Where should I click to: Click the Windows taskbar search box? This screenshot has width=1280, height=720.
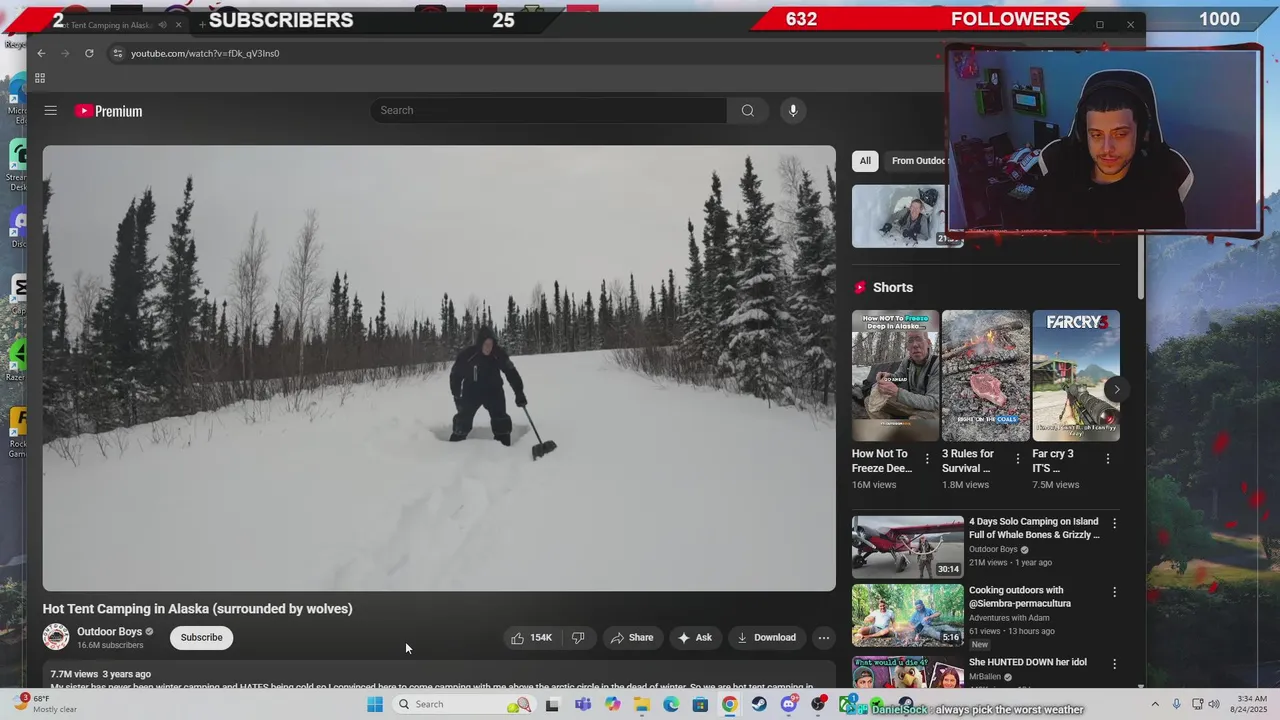(463, 704)
